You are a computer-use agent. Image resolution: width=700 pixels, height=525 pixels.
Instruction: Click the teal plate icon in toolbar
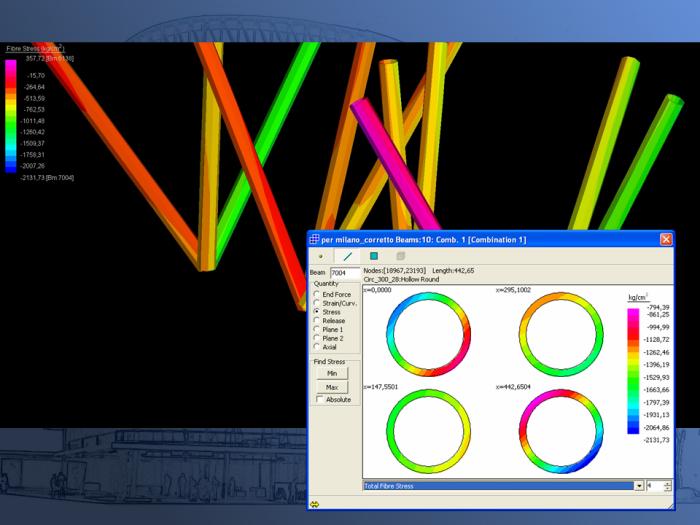(374, 256)
